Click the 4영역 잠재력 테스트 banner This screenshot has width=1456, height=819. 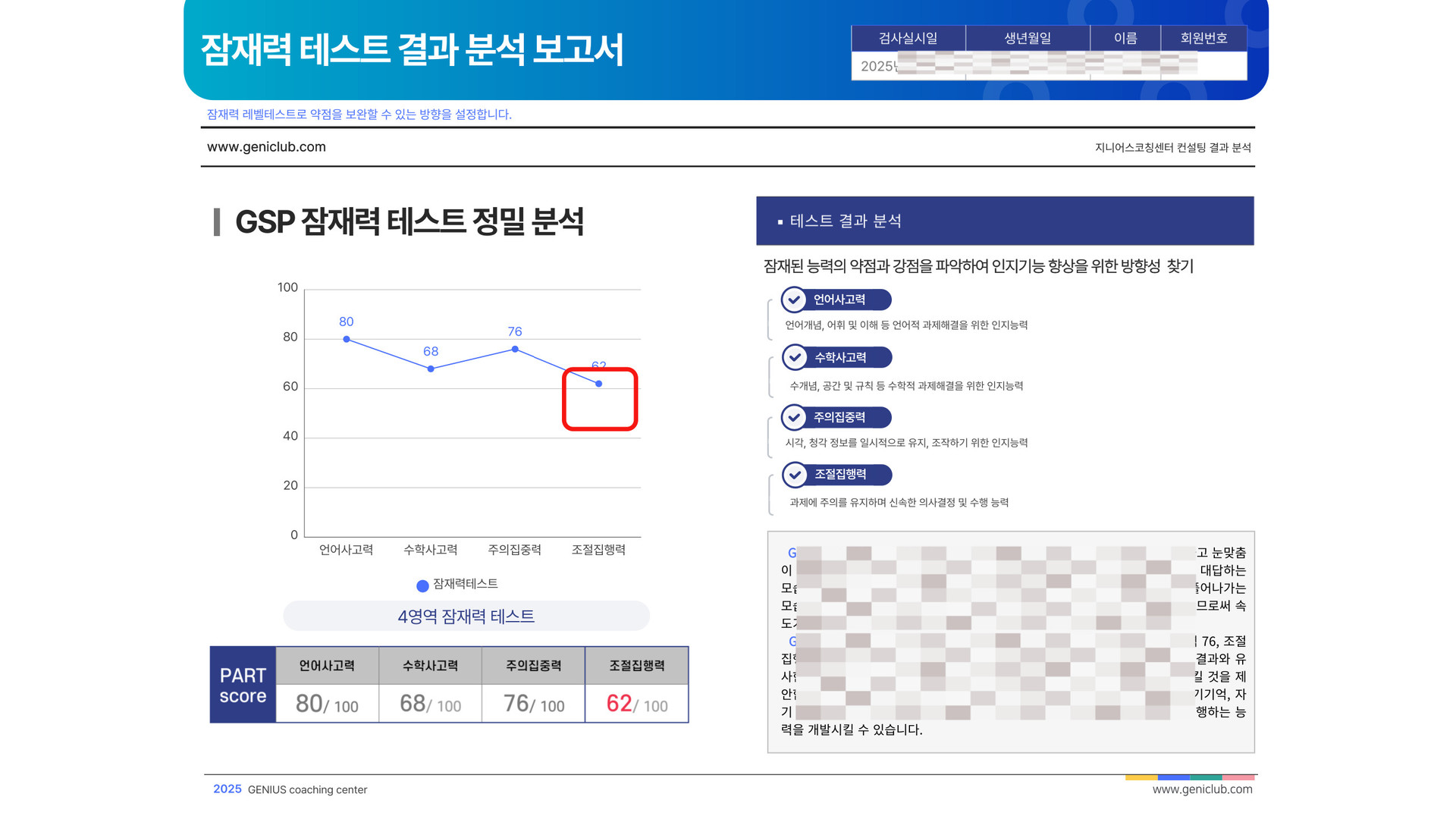click(466, 616)
